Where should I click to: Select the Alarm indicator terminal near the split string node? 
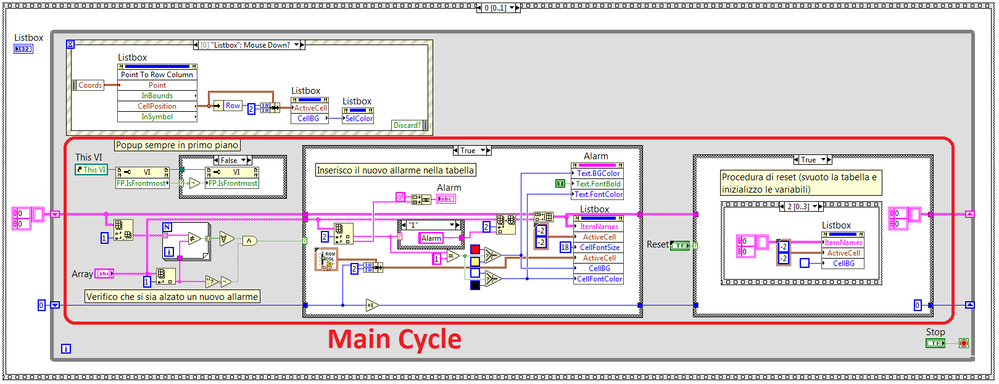click(x=445, y=199)
